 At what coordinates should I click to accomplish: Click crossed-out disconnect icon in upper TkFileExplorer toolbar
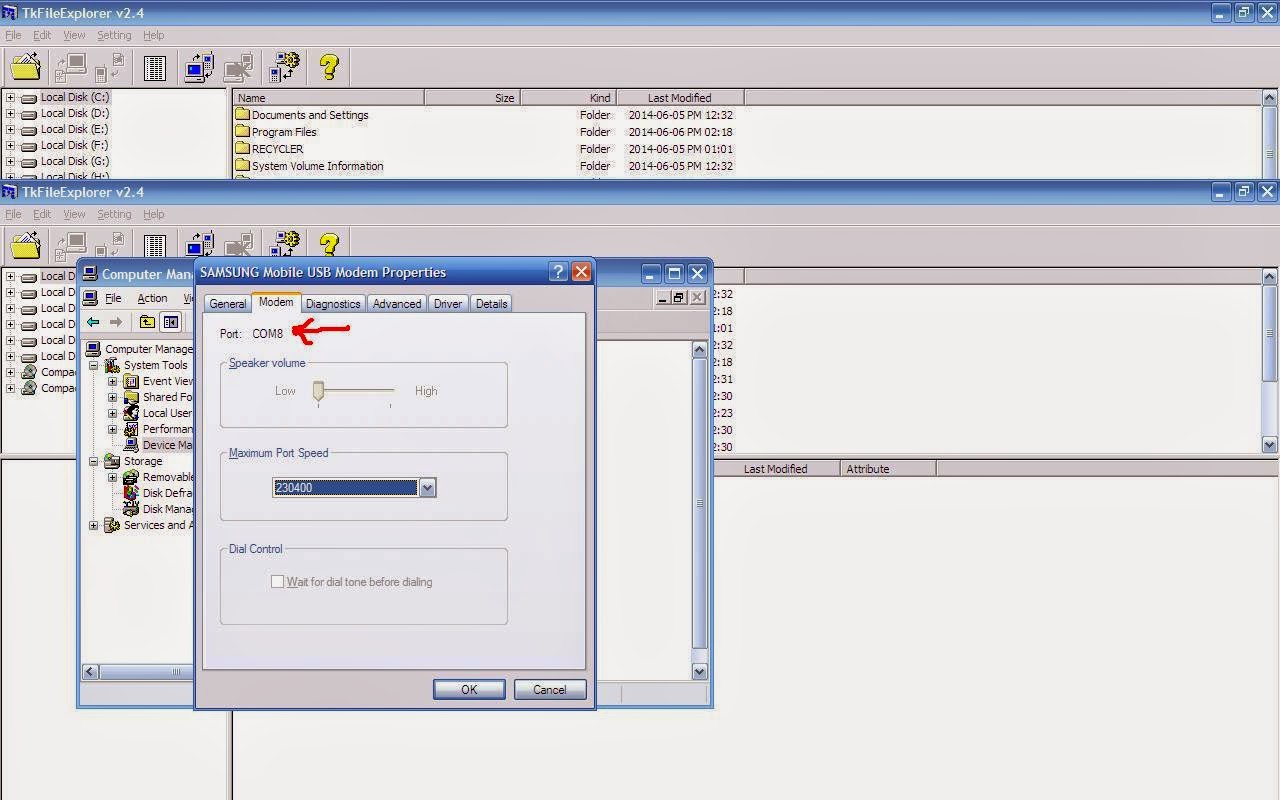coord(239,67)
